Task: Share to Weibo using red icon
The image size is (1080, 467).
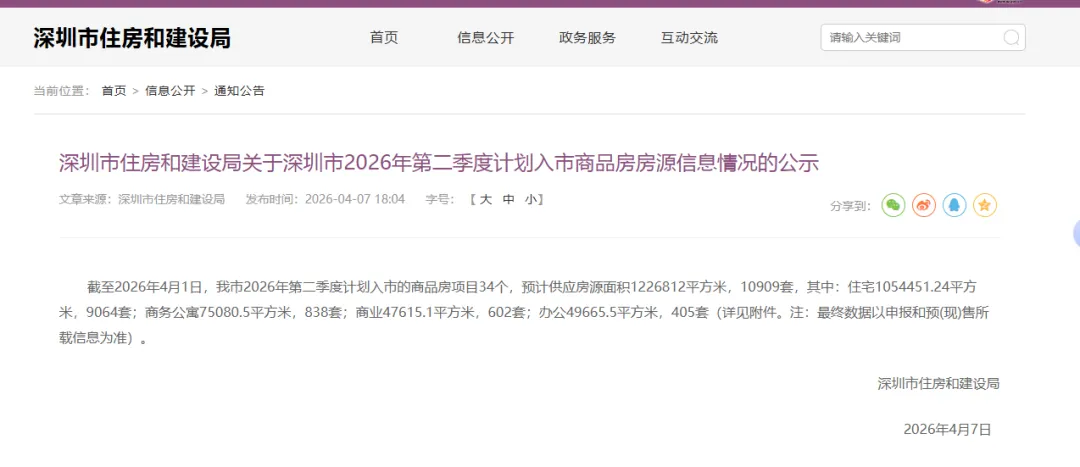Action: pyautogui.click(x=924, y=205)
